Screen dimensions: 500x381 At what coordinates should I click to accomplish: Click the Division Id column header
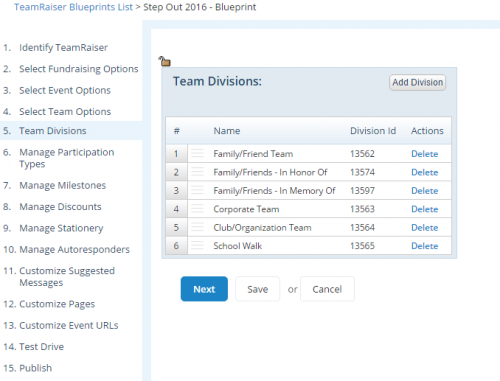coord(373,131)
